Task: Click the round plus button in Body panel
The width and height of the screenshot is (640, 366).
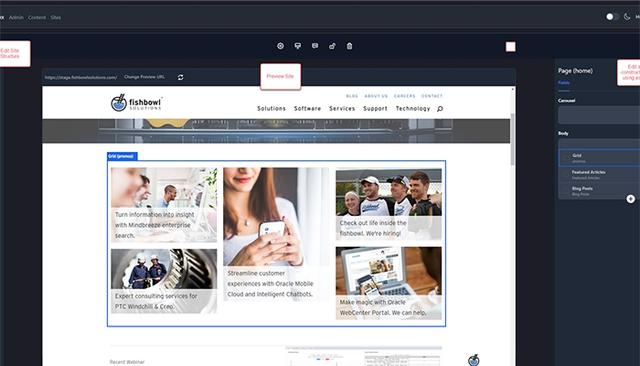Action: coord(631,199)
